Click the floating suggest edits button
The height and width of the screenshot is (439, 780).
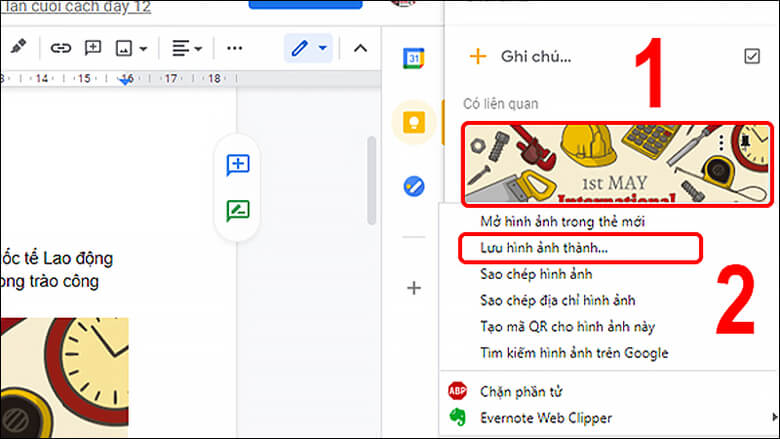pos(238,210)
